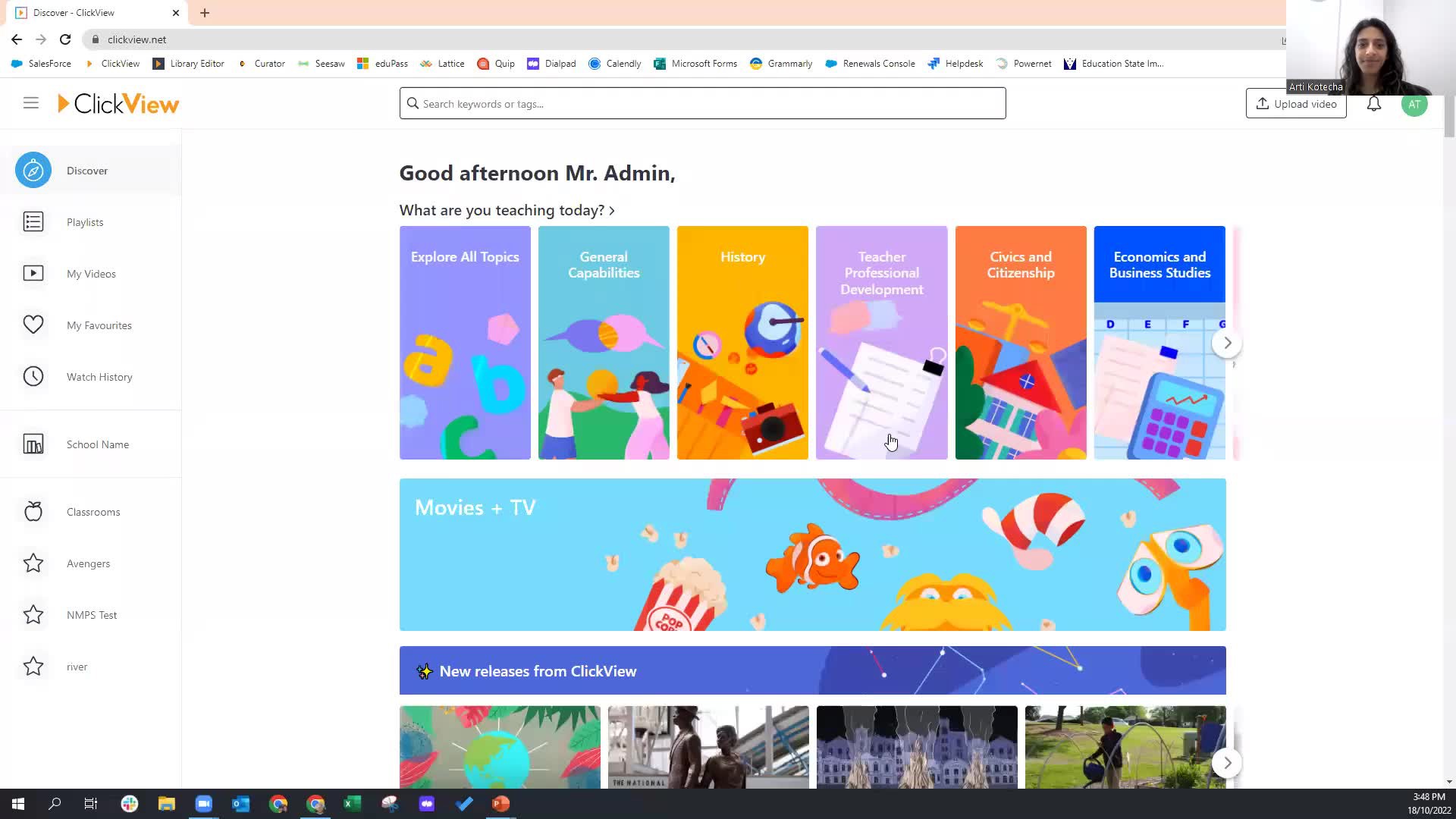Open the AT account avatar menu

coord(1415,104)
